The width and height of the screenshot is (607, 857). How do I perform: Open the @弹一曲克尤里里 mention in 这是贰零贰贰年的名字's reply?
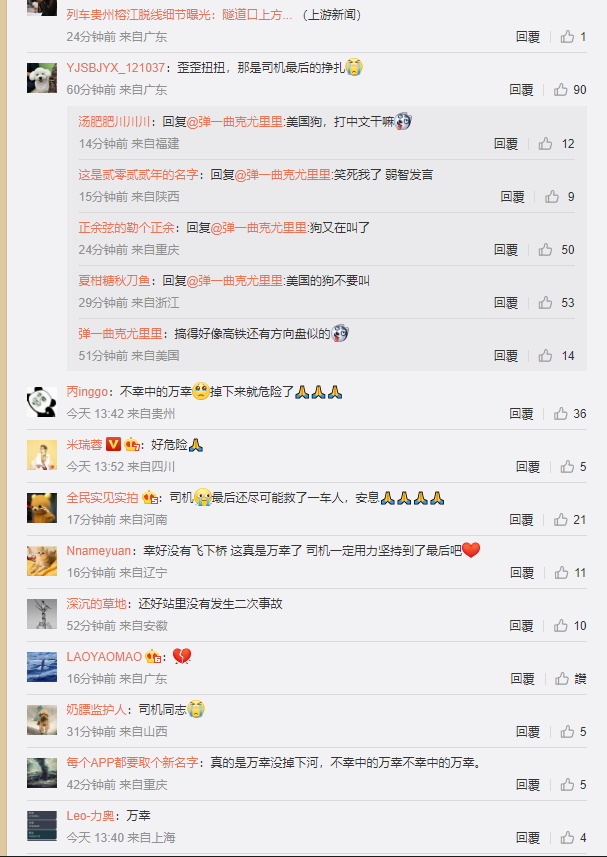(x=283, y=175)
